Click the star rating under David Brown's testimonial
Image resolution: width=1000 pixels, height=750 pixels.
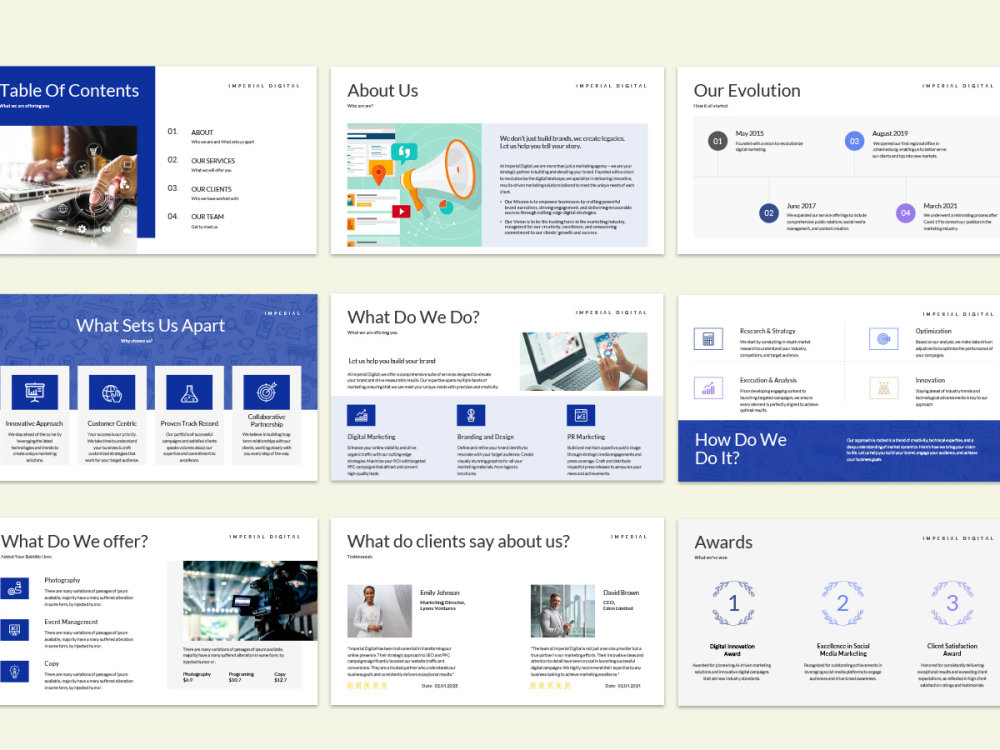pyautogui.click(x=550, y=686)
